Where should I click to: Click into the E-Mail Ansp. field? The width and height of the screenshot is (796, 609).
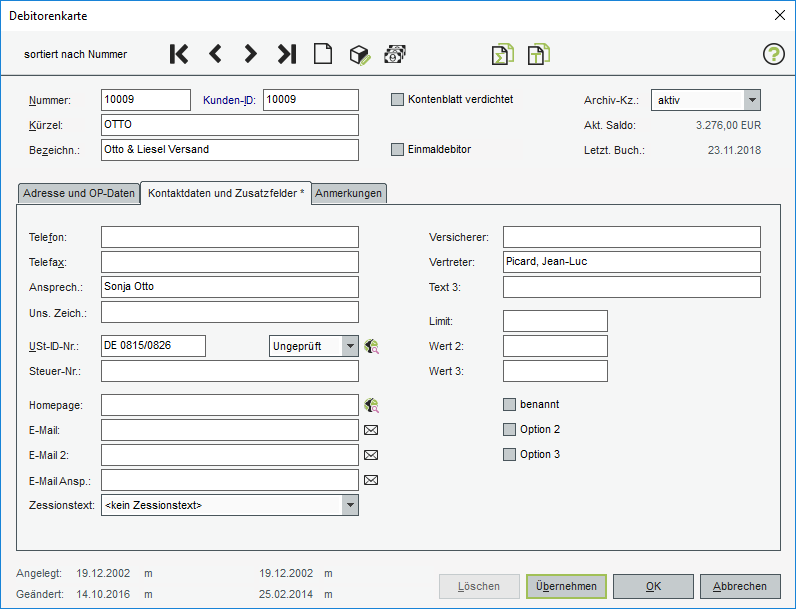point(230,480)
